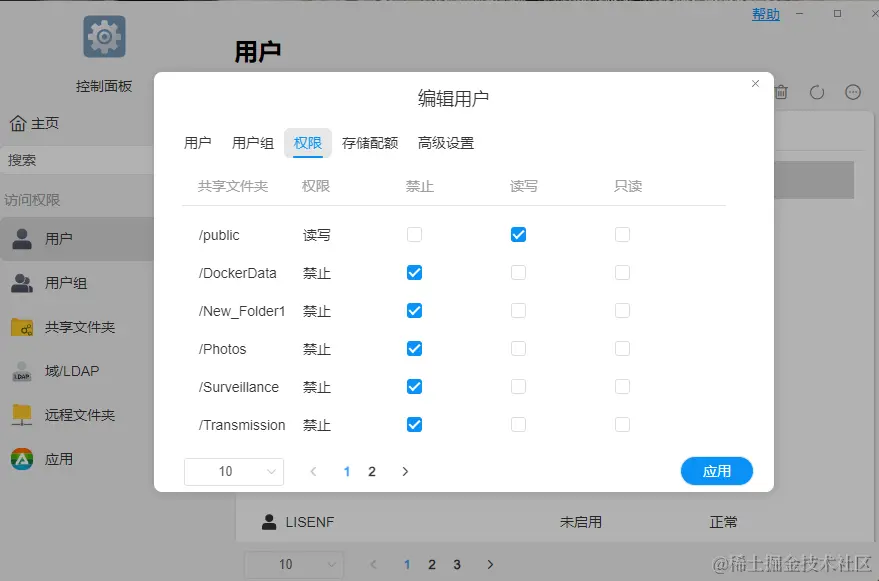Click the refresh icon in user toolbar
879x581 pixels.
817,92
